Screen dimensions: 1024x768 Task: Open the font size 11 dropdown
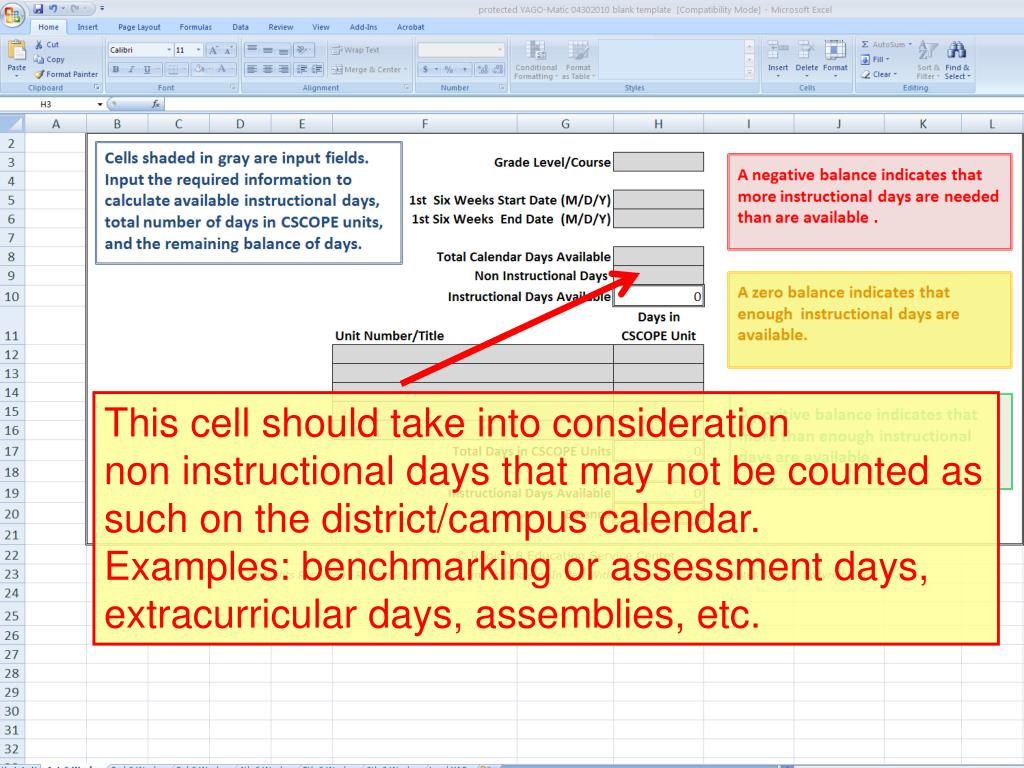pos(198,50)
